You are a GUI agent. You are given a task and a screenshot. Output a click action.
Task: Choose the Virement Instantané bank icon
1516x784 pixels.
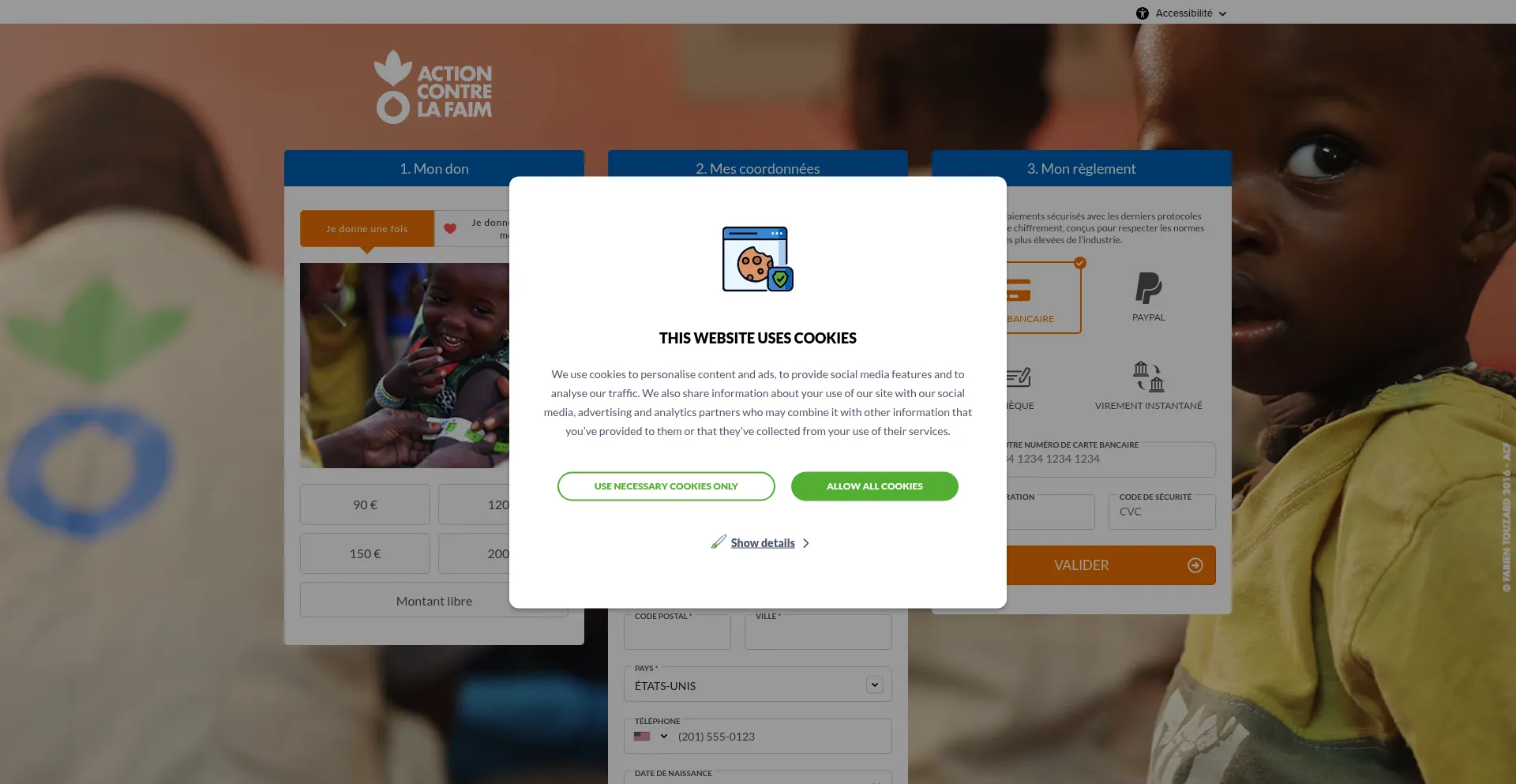[x=1148, y=377]
